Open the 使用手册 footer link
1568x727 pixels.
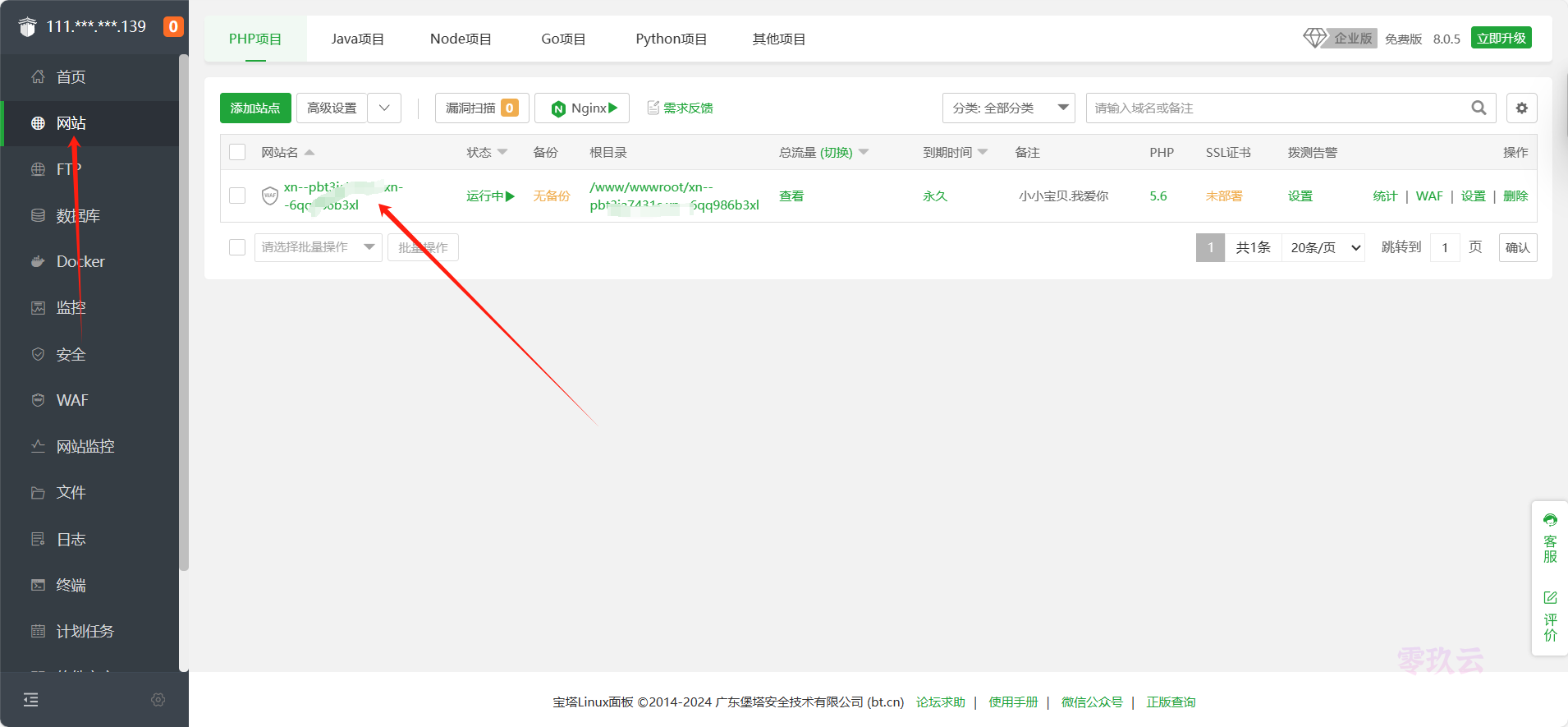(1013, 702)
